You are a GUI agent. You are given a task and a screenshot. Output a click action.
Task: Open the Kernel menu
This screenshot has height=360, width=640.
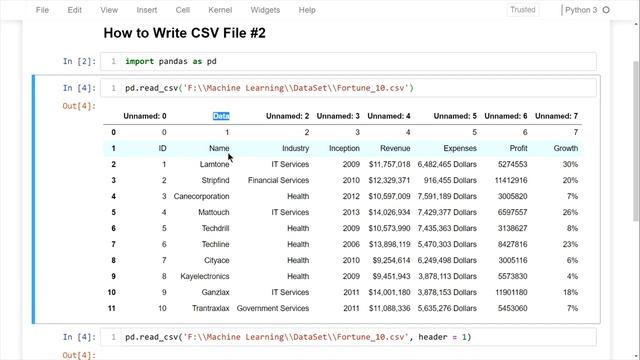[x=220, y=10]
